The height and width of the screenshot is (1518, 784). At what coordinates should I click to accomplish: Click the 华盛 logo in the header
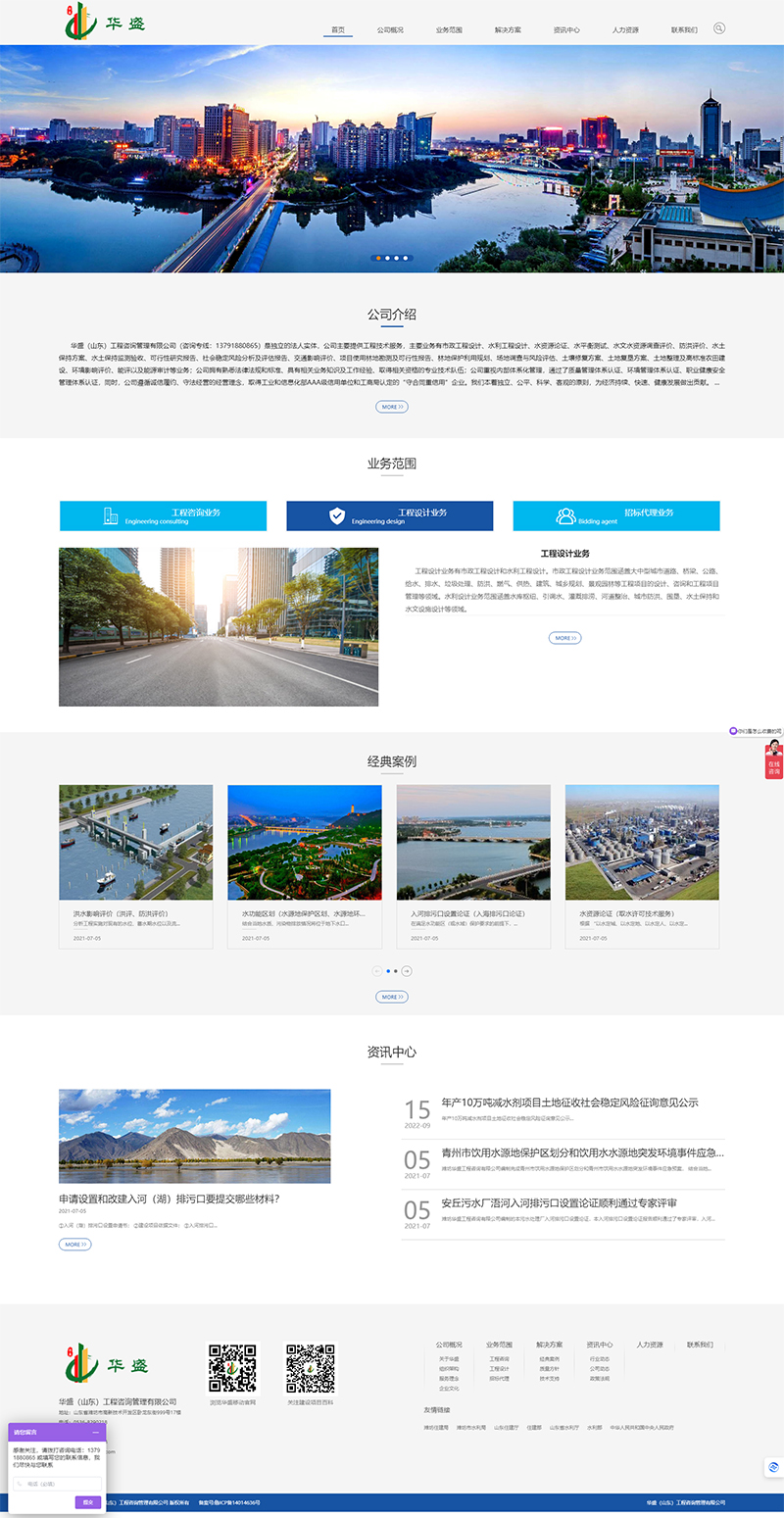click(x=101, y=22)
